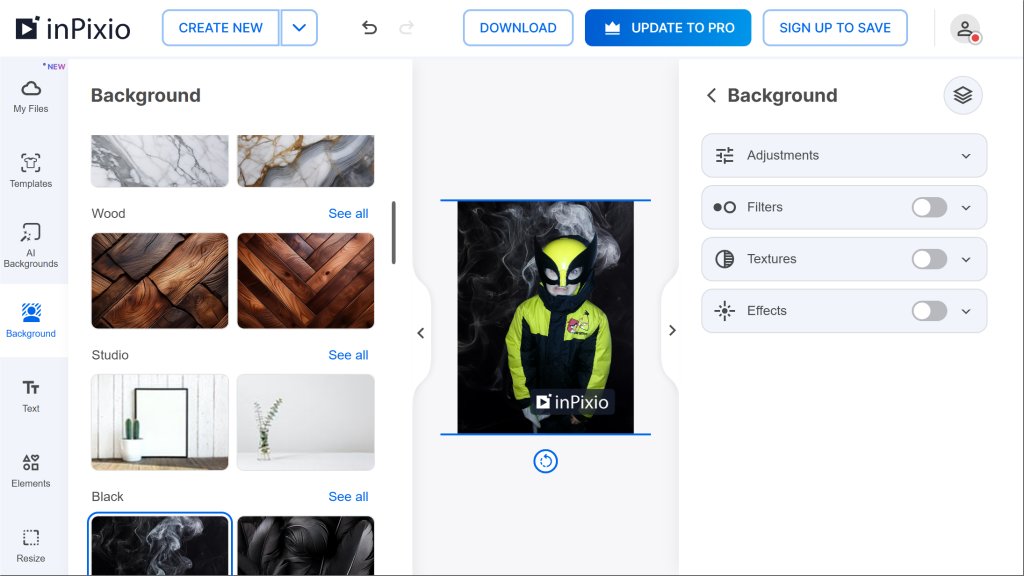Click Update to Pro button
The width and height of the screenshot is (1024, 576).
pyautogui.click(x=667, y=27)
